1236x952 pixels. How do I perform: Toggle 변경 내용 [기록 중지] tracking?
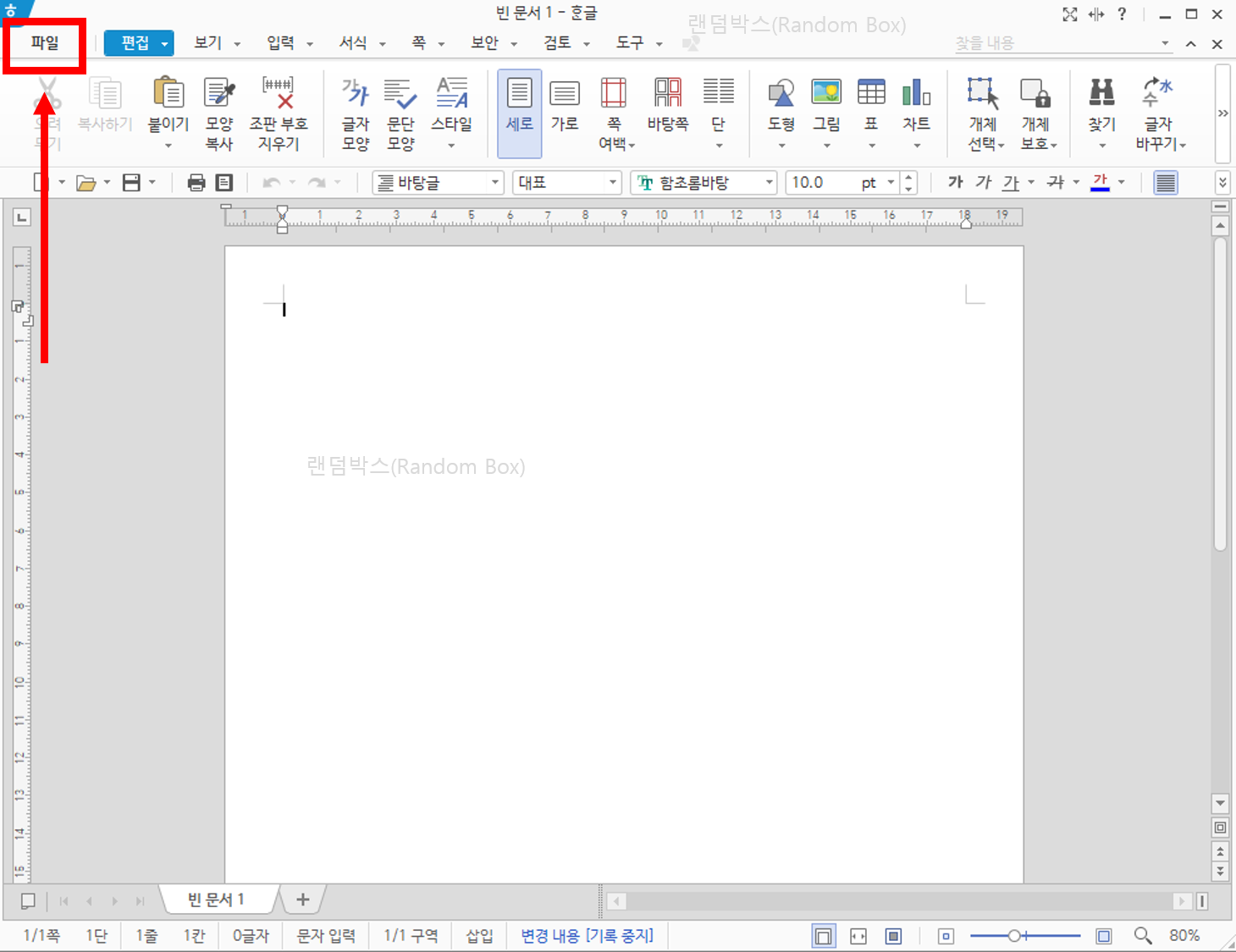tap(588, 936)
